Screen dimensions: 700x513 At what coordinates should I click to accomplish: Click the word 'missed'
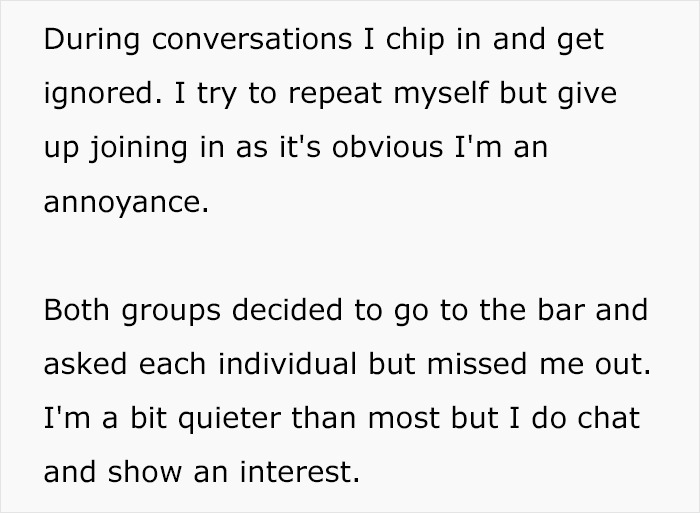click(477, 363)
